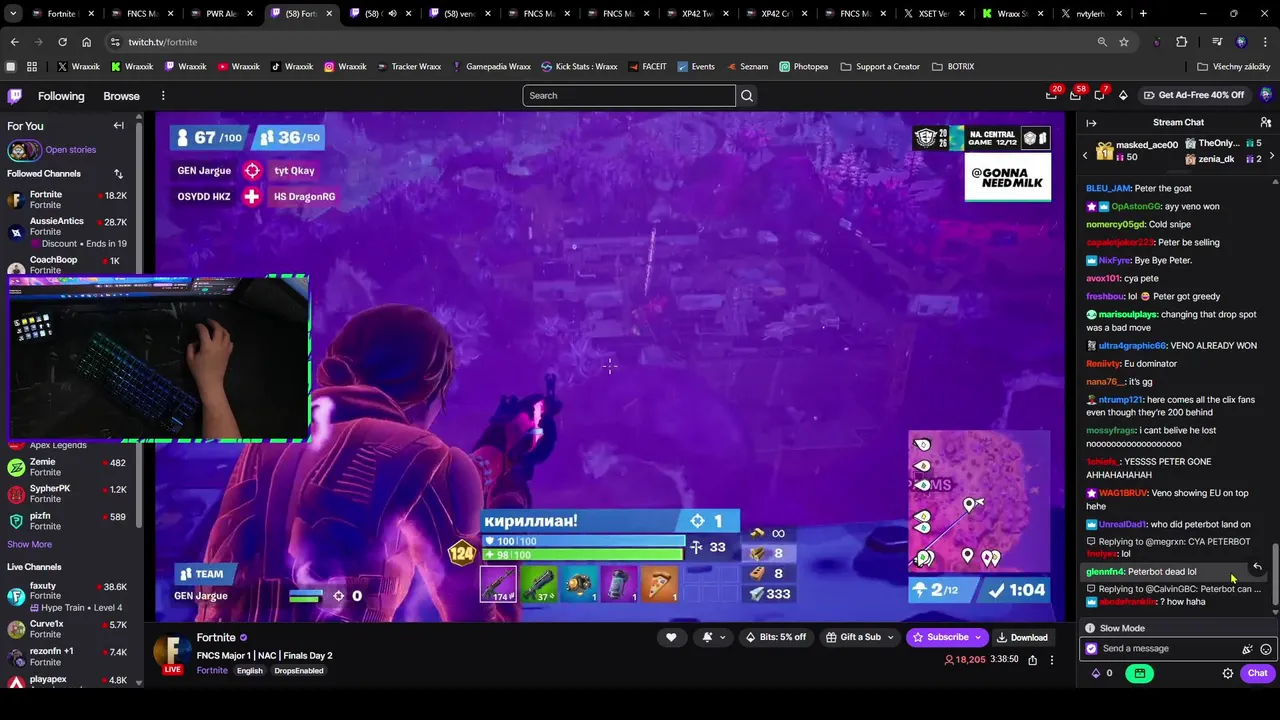Show next gifters with right chevron

pyautogui.click(x=1272, y=156)
